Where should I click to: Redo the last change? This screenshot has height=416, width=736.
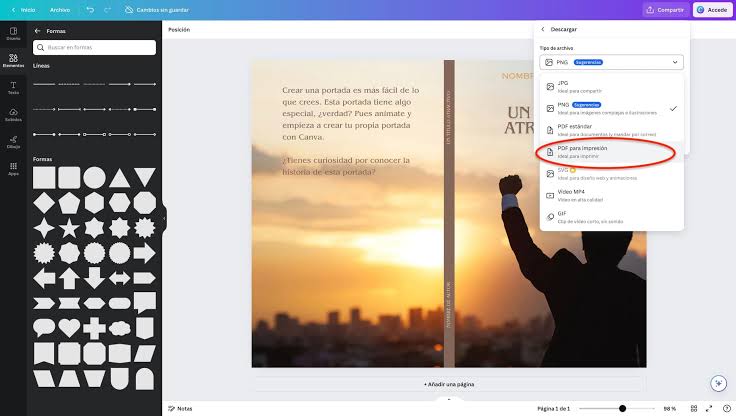click(x=107, y=10)
